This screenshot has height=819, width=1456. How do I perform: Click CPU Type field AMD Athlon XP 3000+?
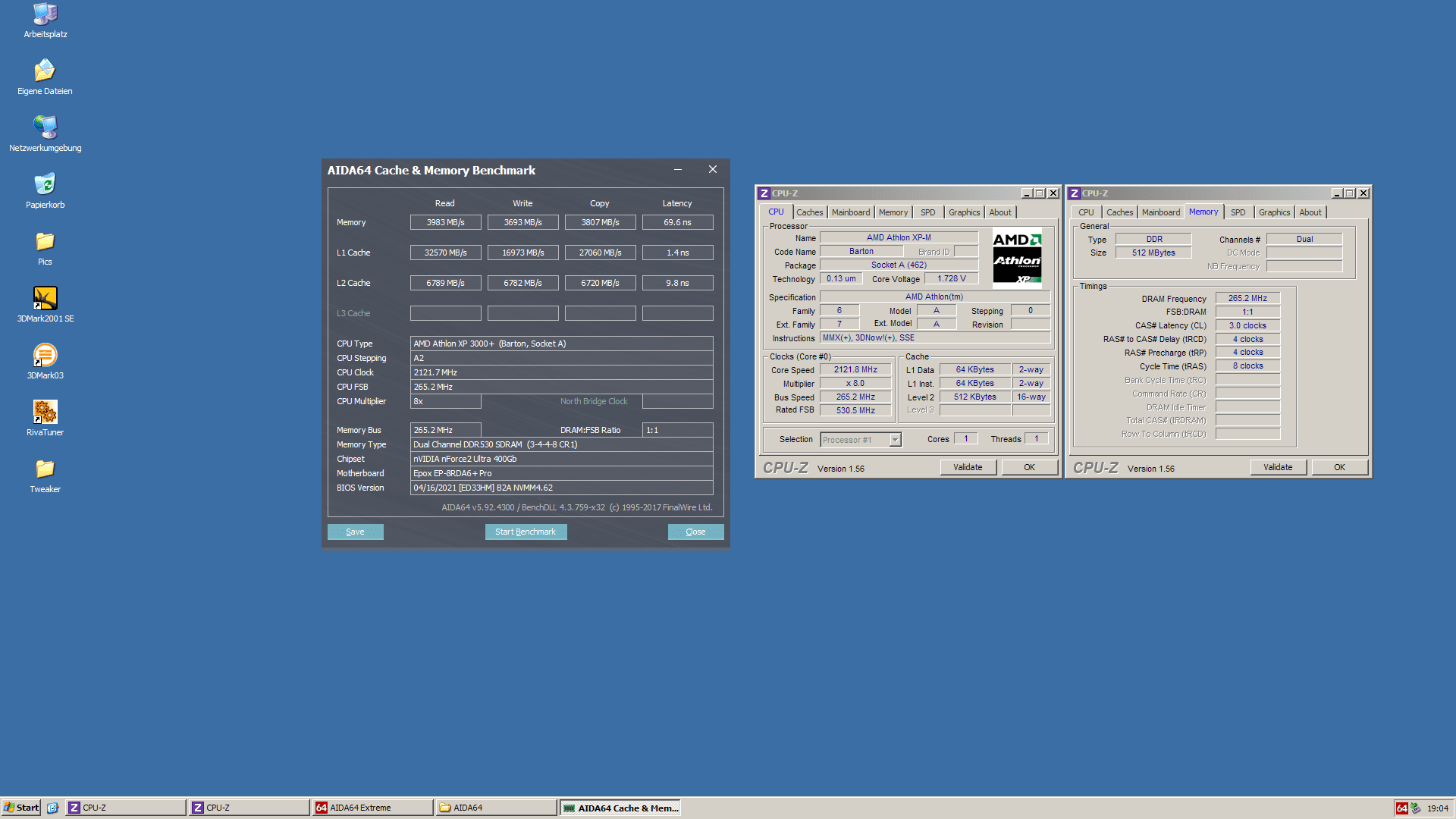(561, 344)
